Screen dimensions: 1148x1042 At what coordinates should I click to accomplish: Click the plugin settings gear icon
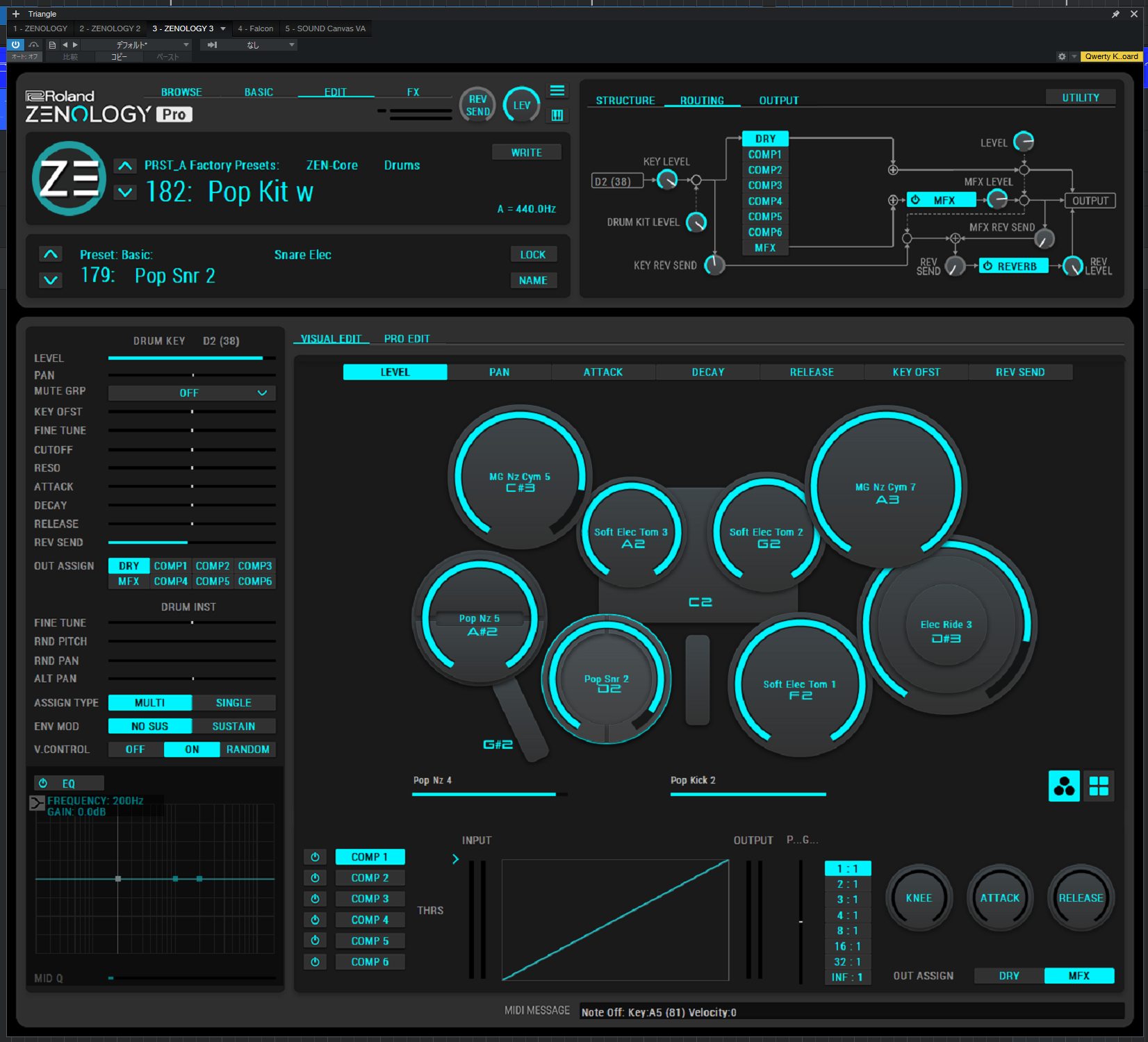(1061, 57)
